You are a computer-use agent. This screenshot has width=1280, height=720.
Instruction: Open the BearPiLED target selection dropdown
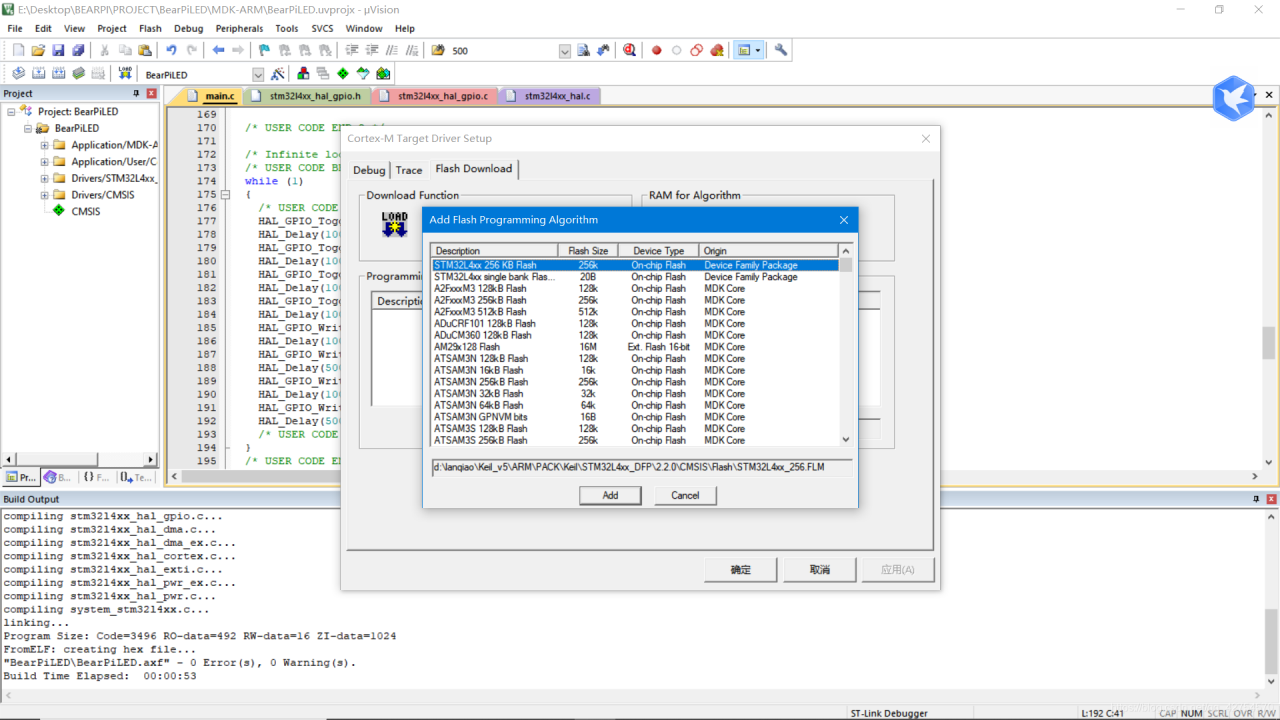click(258, 75)
